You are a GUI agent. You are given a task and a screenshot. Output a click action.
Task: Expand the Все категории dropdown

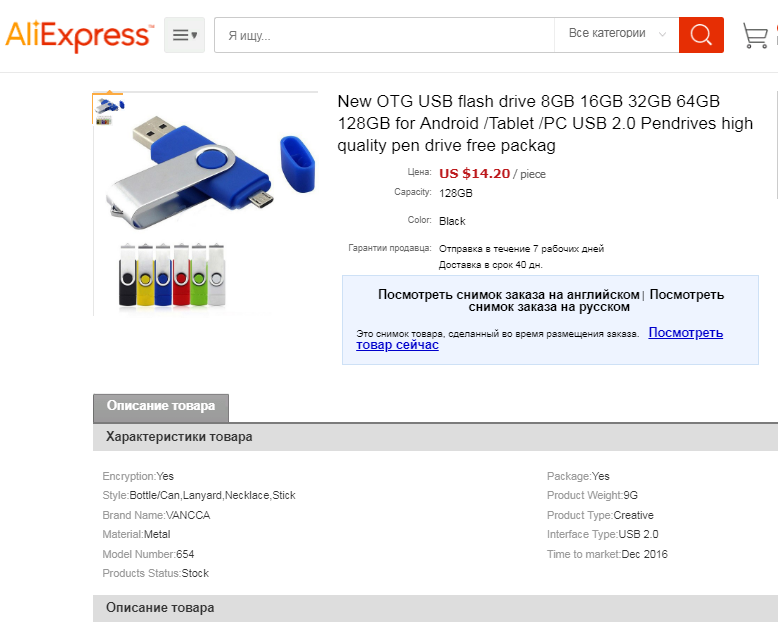(x=617, y=35)
